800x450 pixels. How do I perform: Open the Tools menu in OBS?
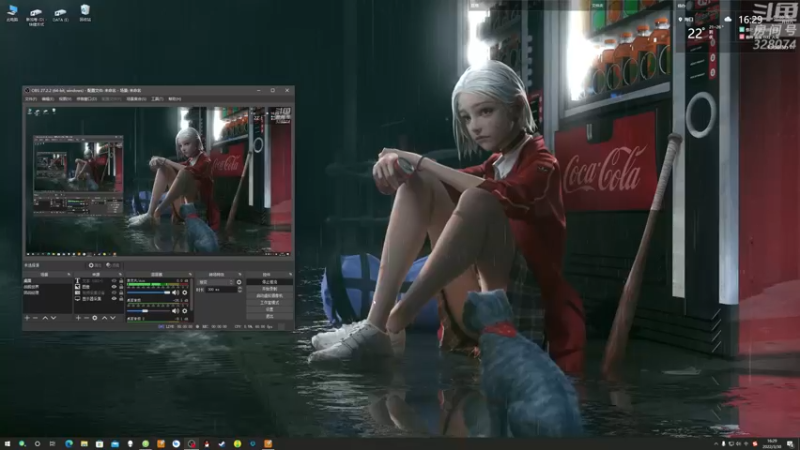click(x=157, y=99)
